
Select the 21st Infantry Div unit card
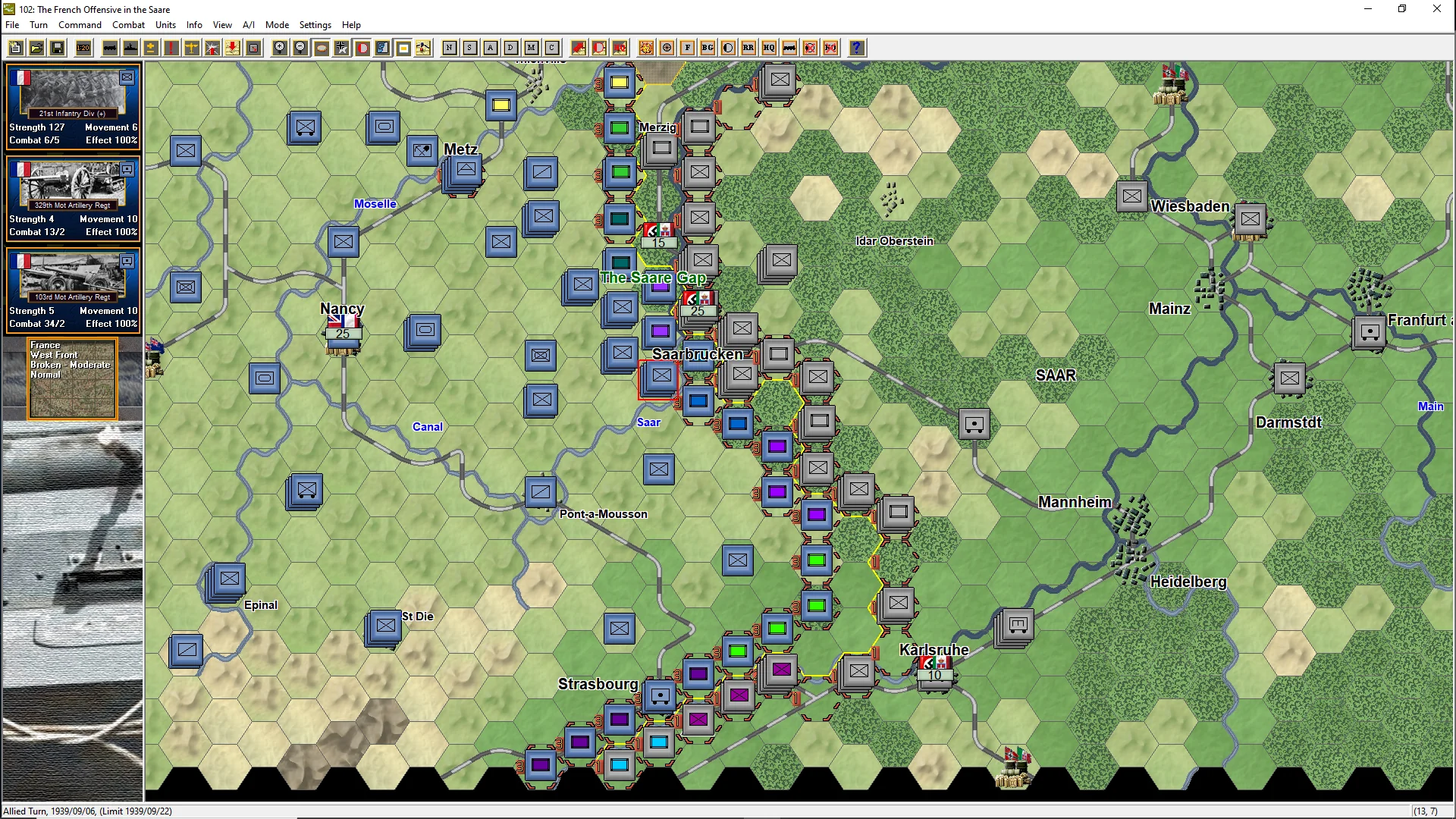tap(73, 107)
